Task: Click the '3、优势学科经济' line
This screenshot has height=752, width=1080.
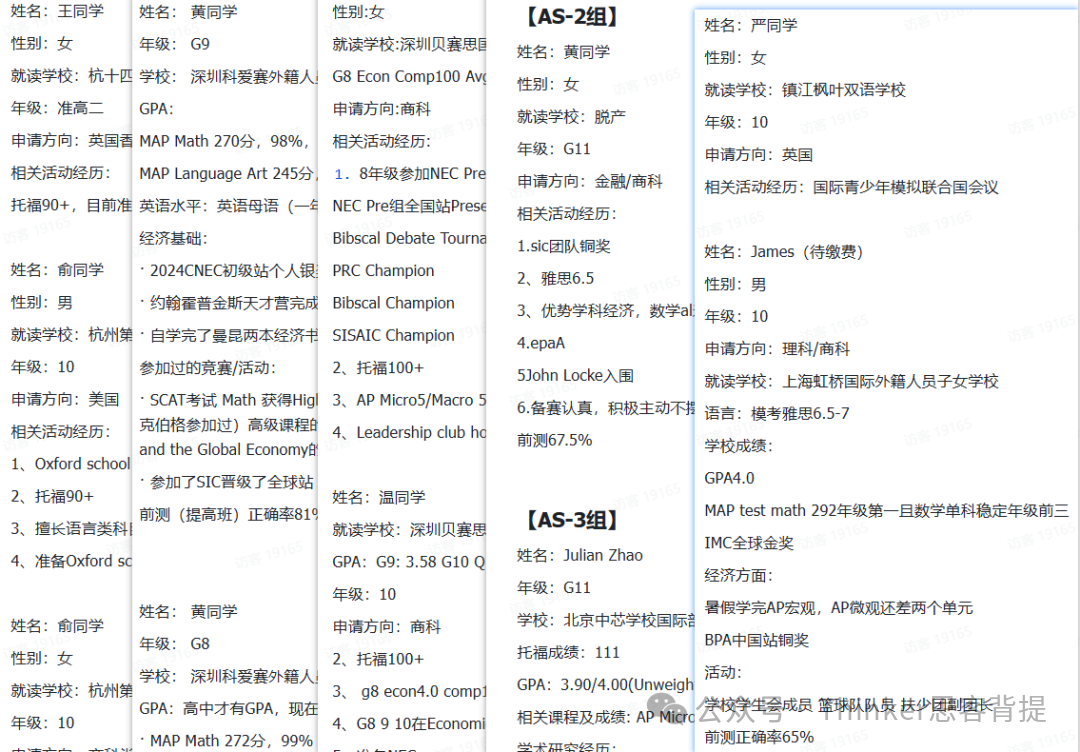Action: coord(606,311)
